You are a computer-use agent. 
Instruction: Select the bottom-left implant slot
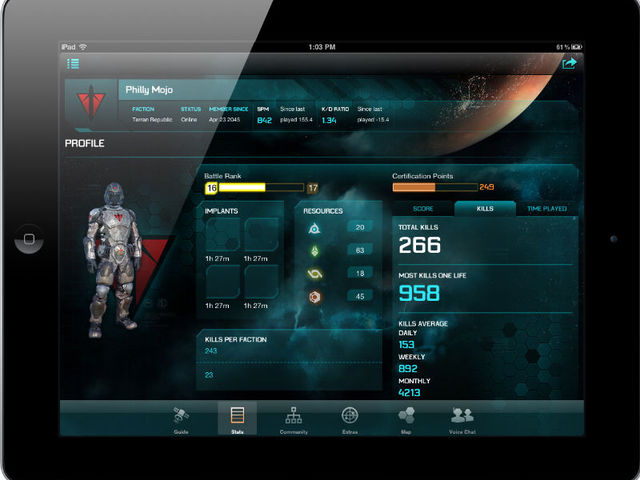(222, 282)
